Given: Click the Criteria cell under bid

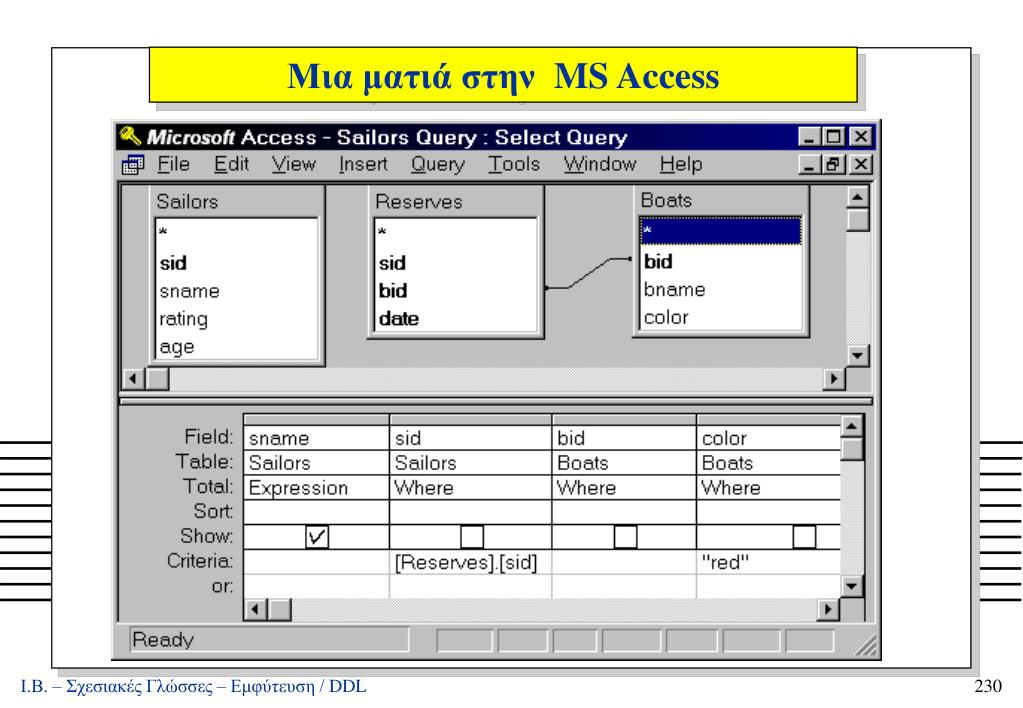Looking at the screenshot, I should (624, 562).
